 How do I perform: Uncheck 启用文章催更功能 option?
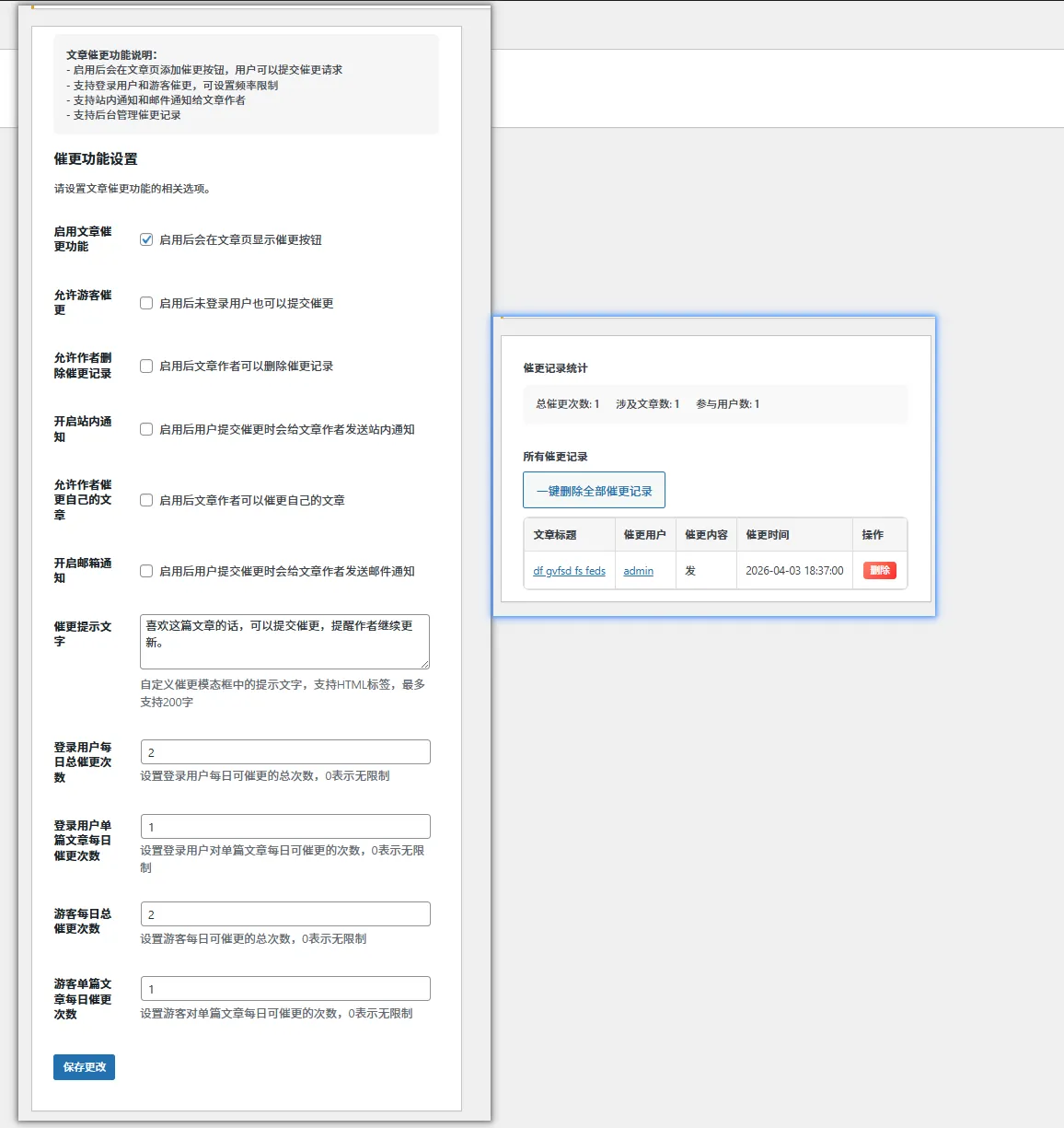[x=146, y=238]
